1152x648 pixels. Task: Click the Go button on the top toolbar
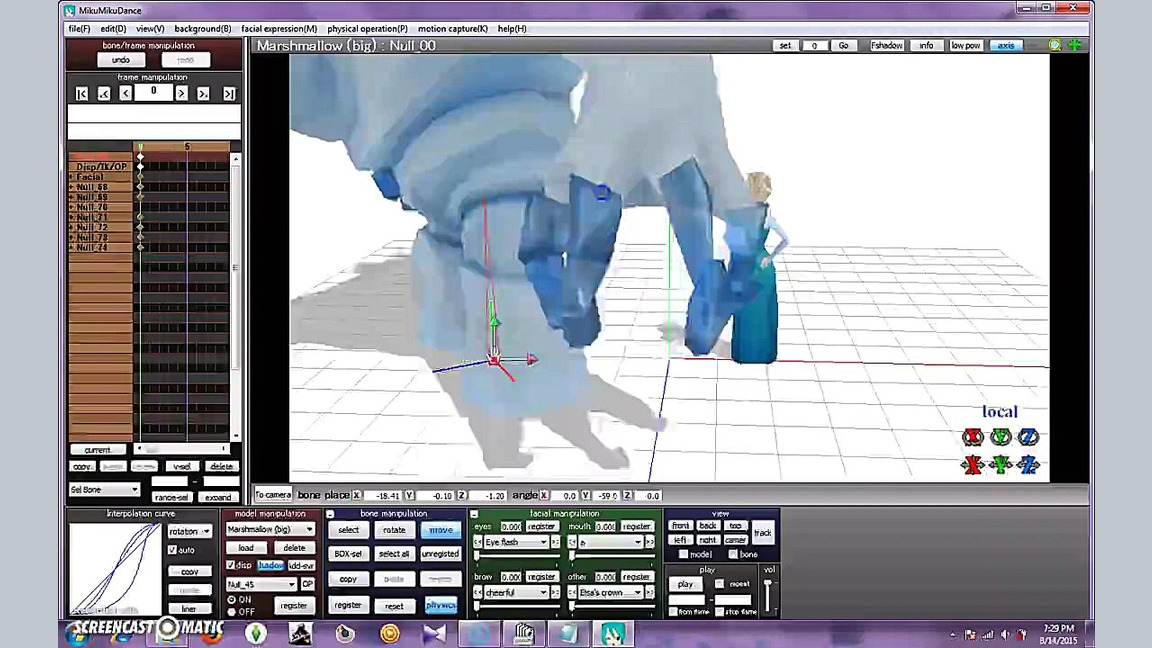point(843,45)
